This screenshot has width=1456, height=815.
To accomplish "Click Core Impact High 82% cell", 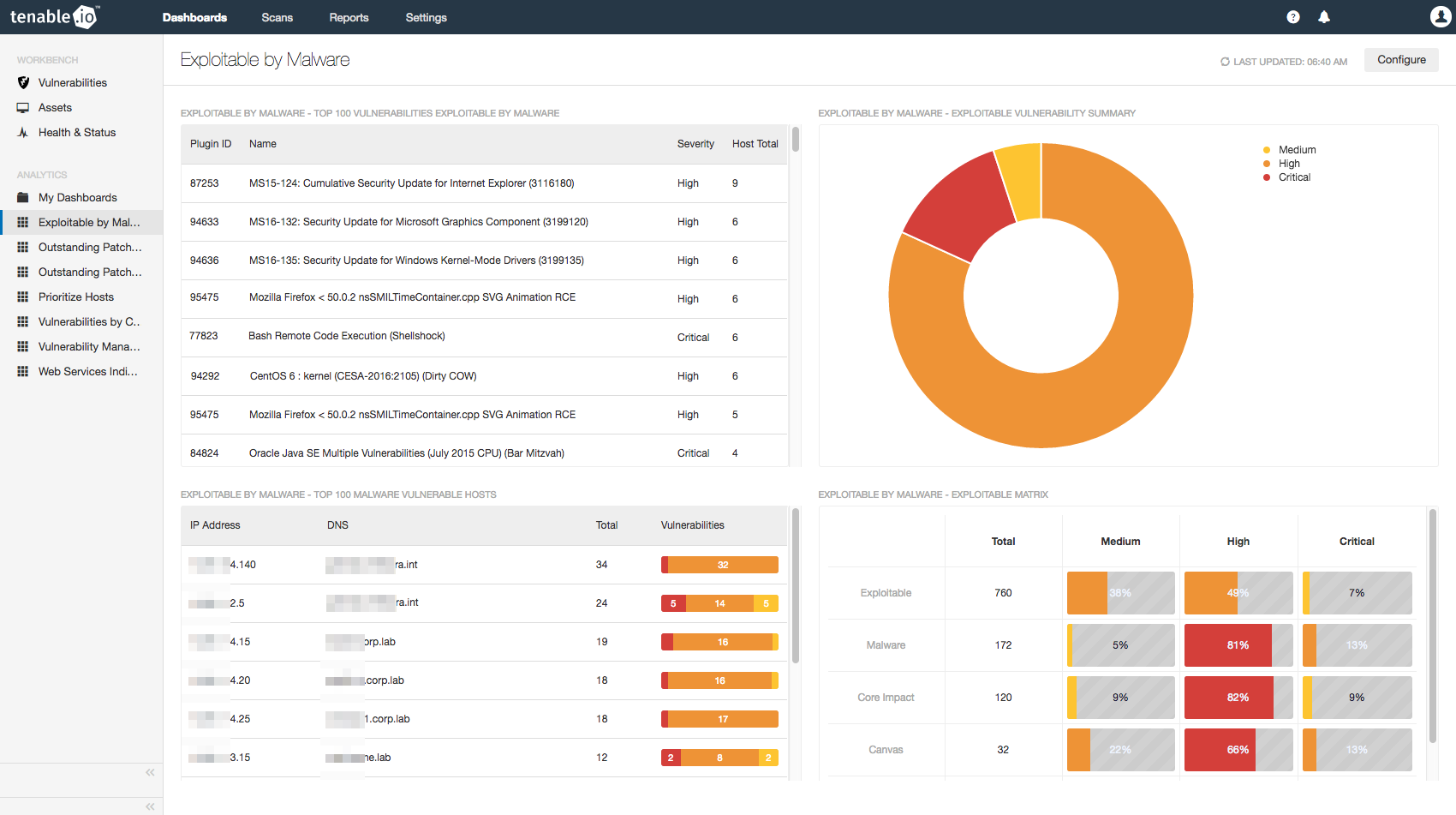I will pos(1238,698).
